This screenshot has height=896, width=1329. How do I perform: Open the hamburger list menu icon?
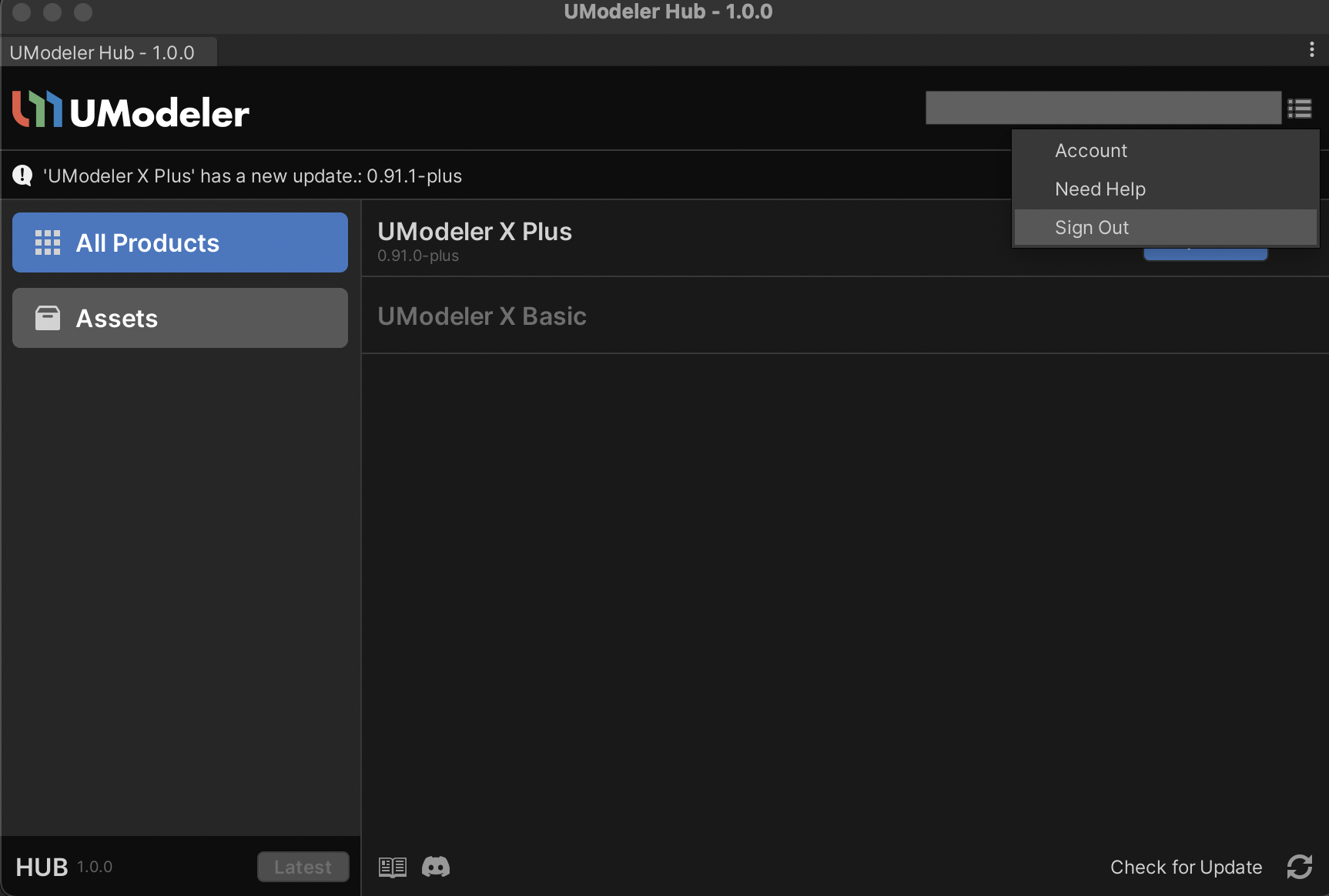1300,109
